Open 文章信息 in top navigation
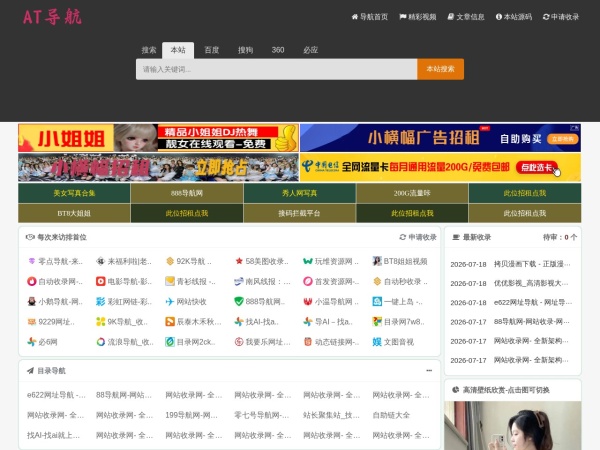The width and height of the screenshot is (600, 450). click(466, 17)
